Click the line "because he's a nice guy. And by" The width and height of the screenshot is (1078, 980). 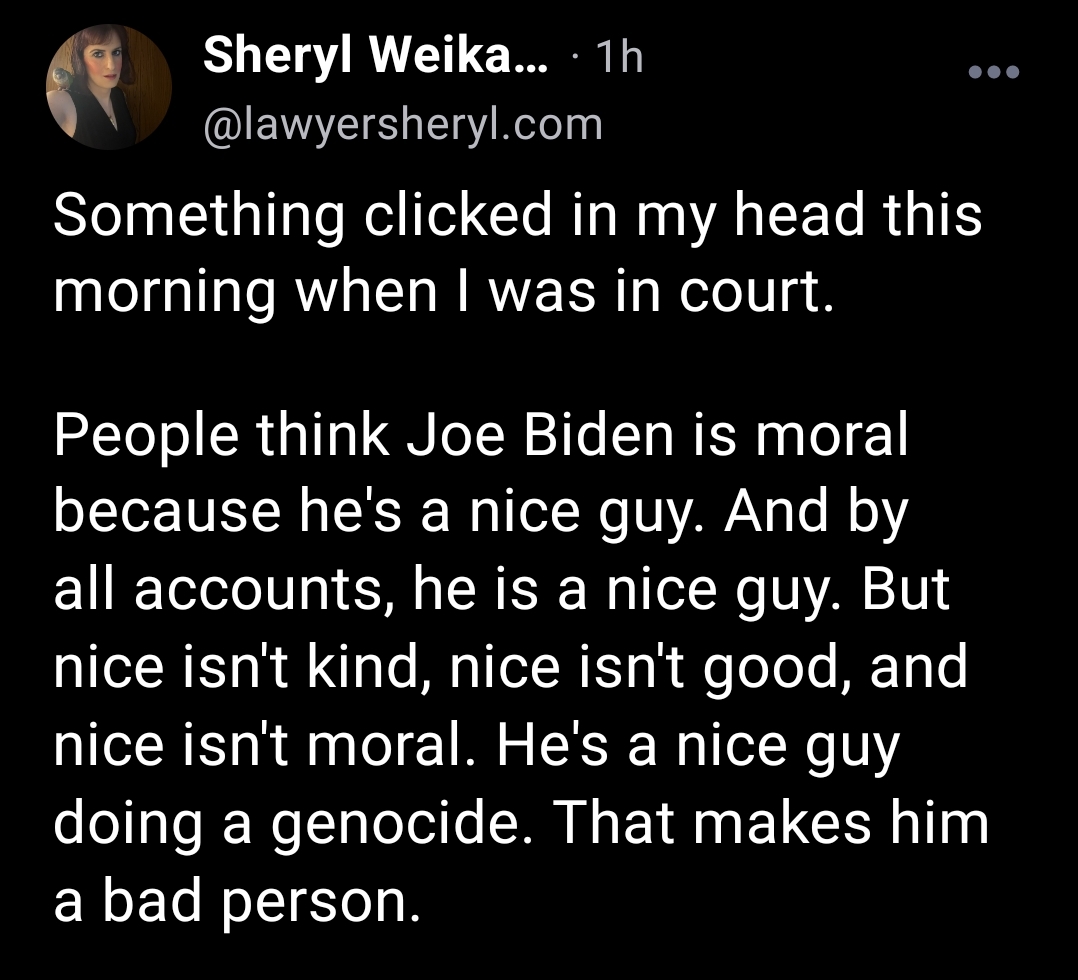coord(481,514)
